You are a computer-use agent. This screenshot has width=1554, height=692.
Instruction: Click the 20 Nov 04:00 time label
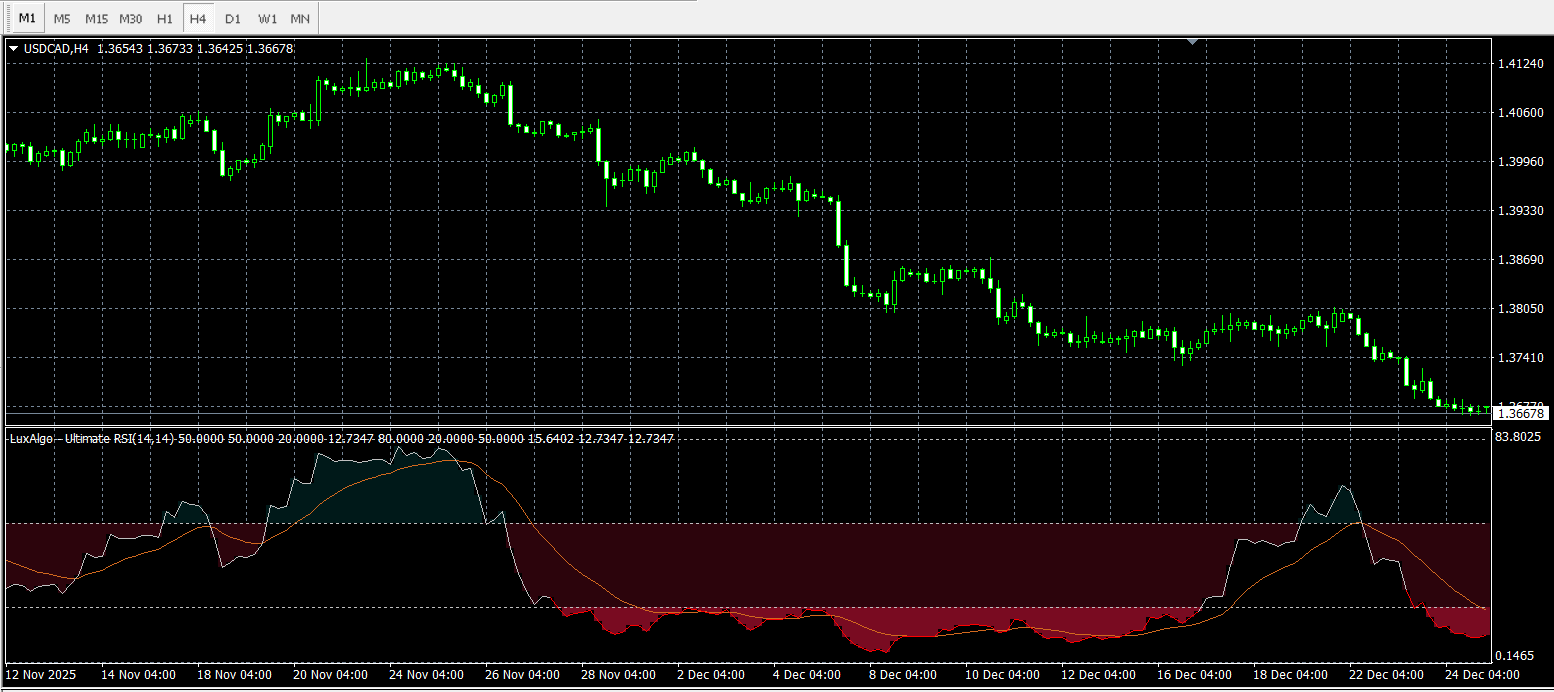pos(330,675)
